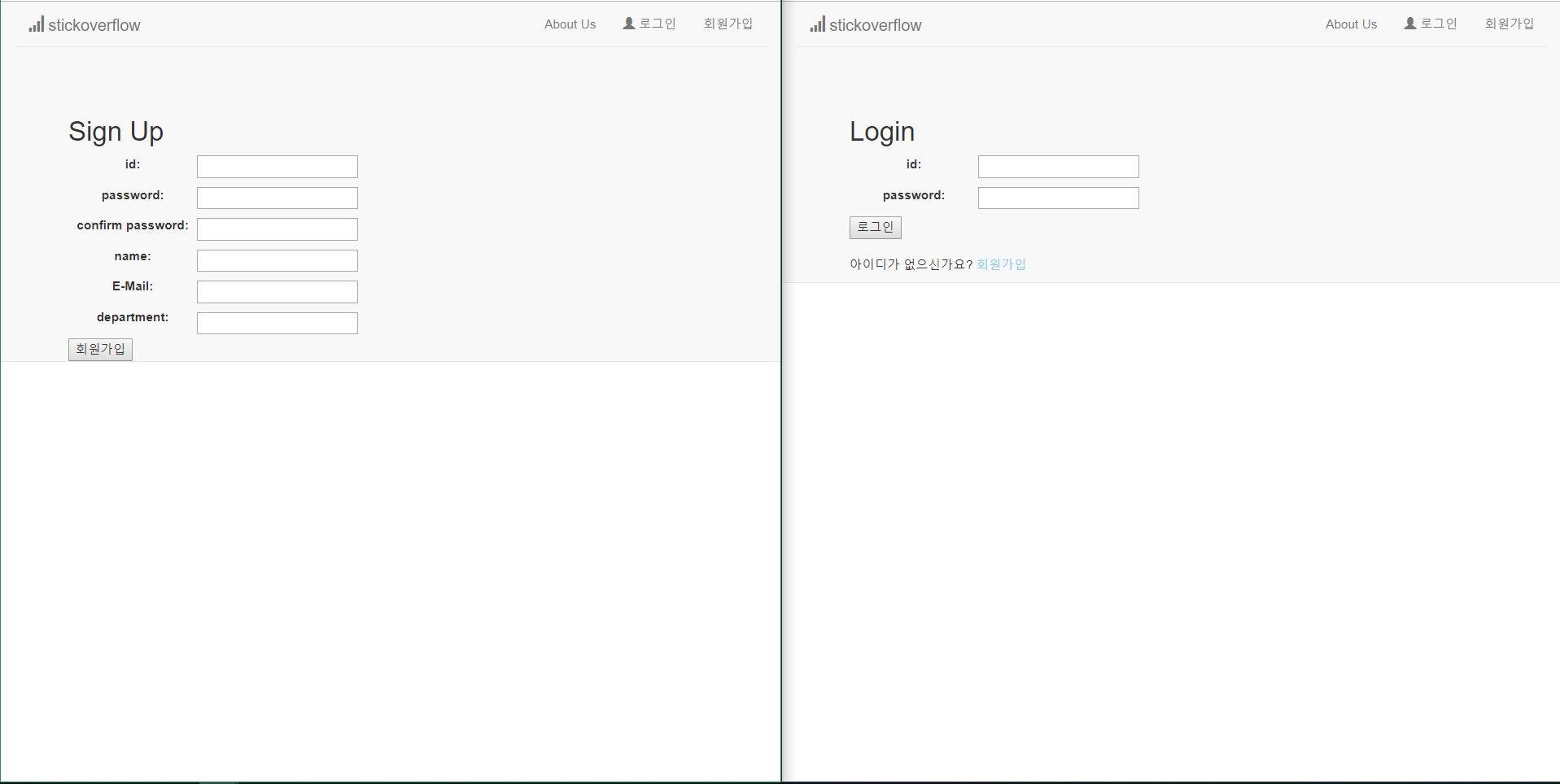Click the 'E-Mail:' label
The width and height of the screenshot is (1560, 784).
tap(133, 286)
